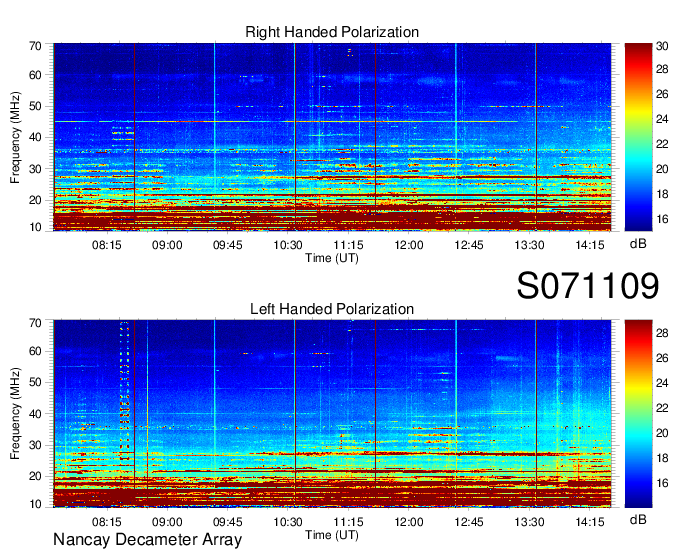Click the 30 MHz tick on the top plot
680x552 pixels.
(x=35, y=169)
